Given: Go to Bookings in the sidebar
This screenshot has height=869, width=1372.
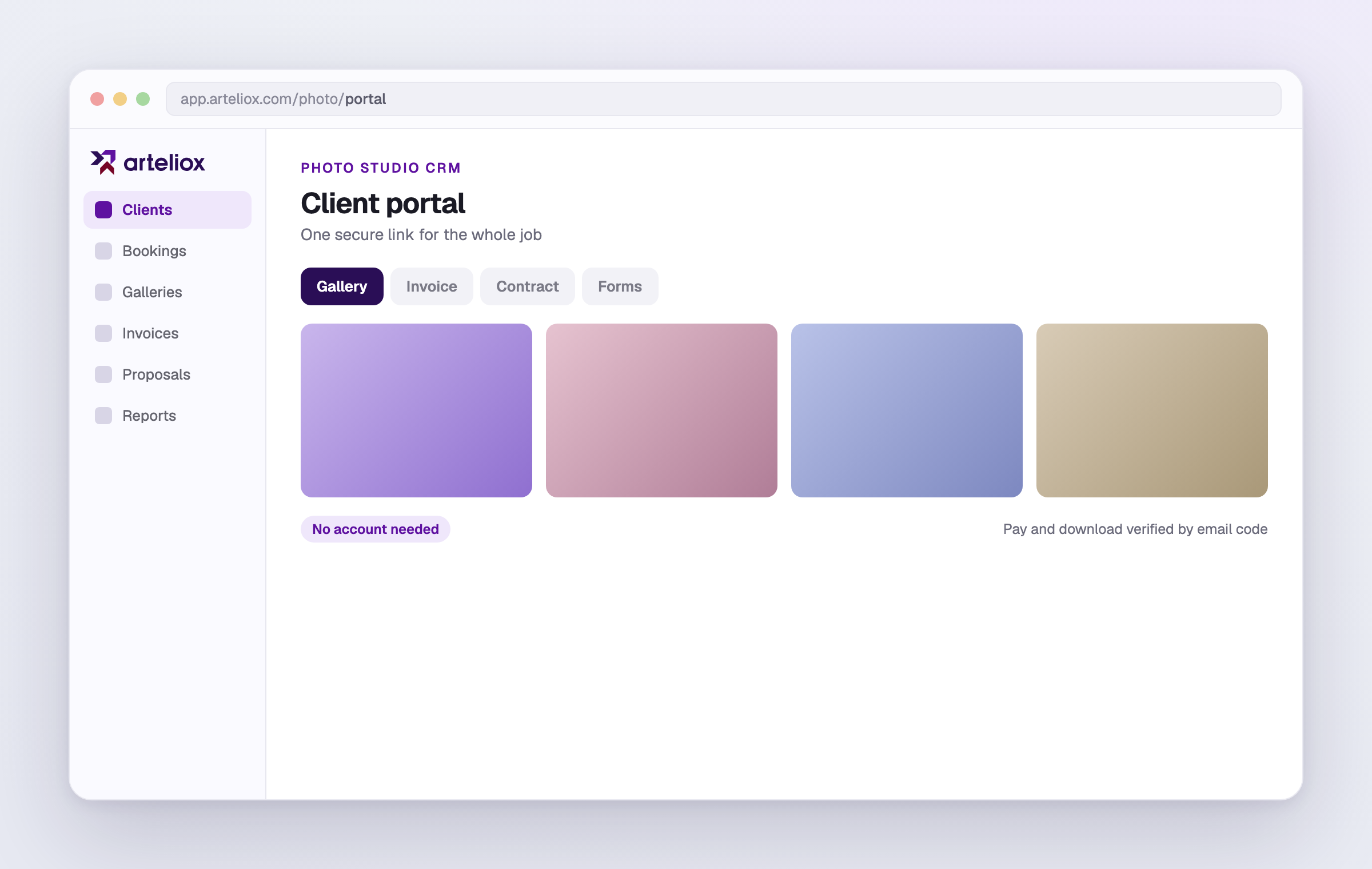Looking at the screenshot, I should point(167,251).
